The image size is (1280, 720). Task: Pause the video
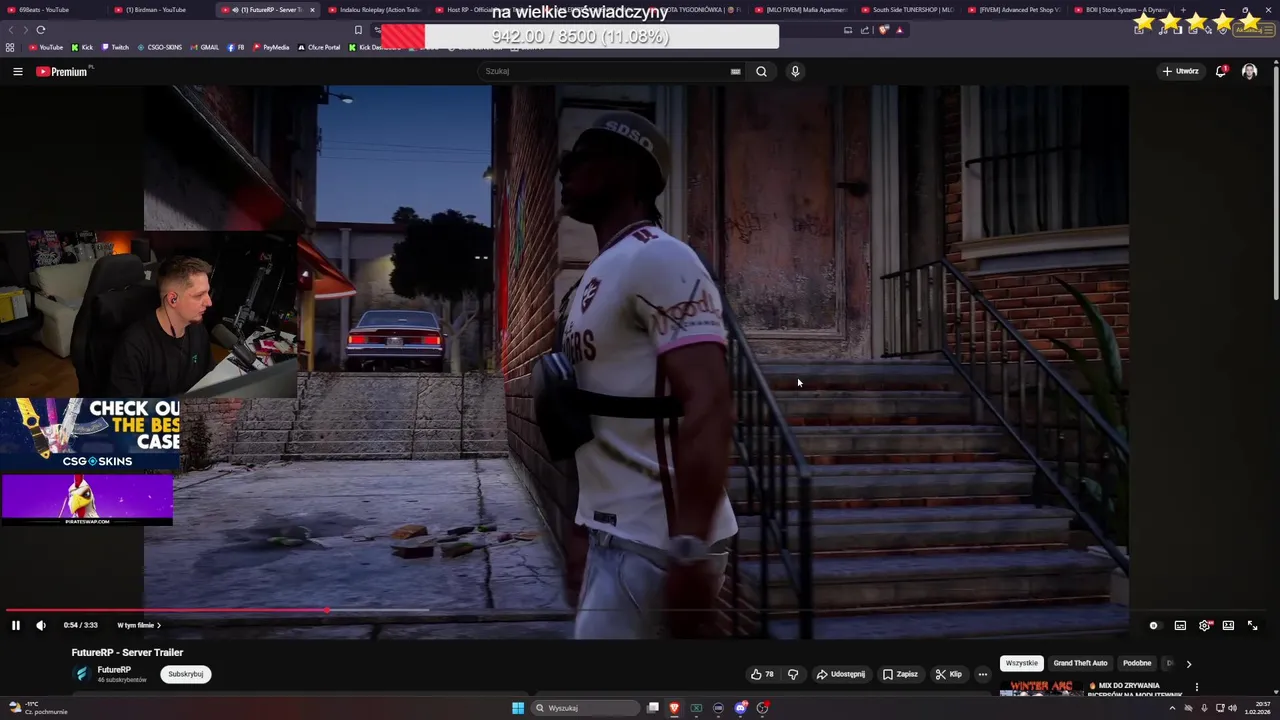[x=16, y=625]
